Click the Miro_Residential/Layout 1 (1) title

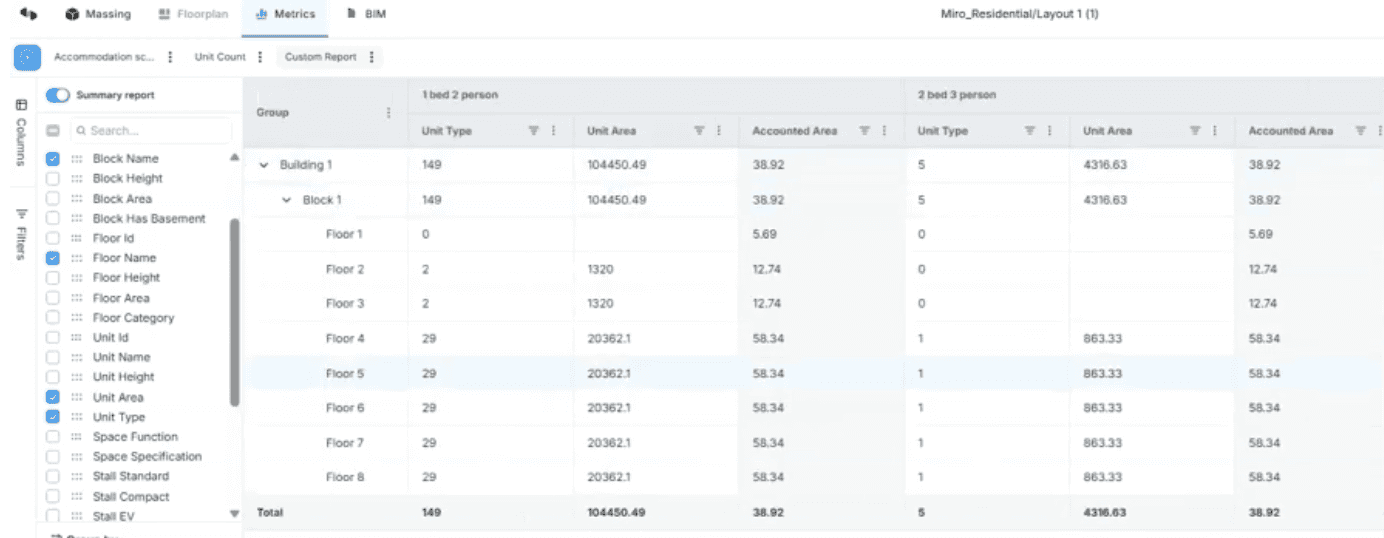point(1020,15)
